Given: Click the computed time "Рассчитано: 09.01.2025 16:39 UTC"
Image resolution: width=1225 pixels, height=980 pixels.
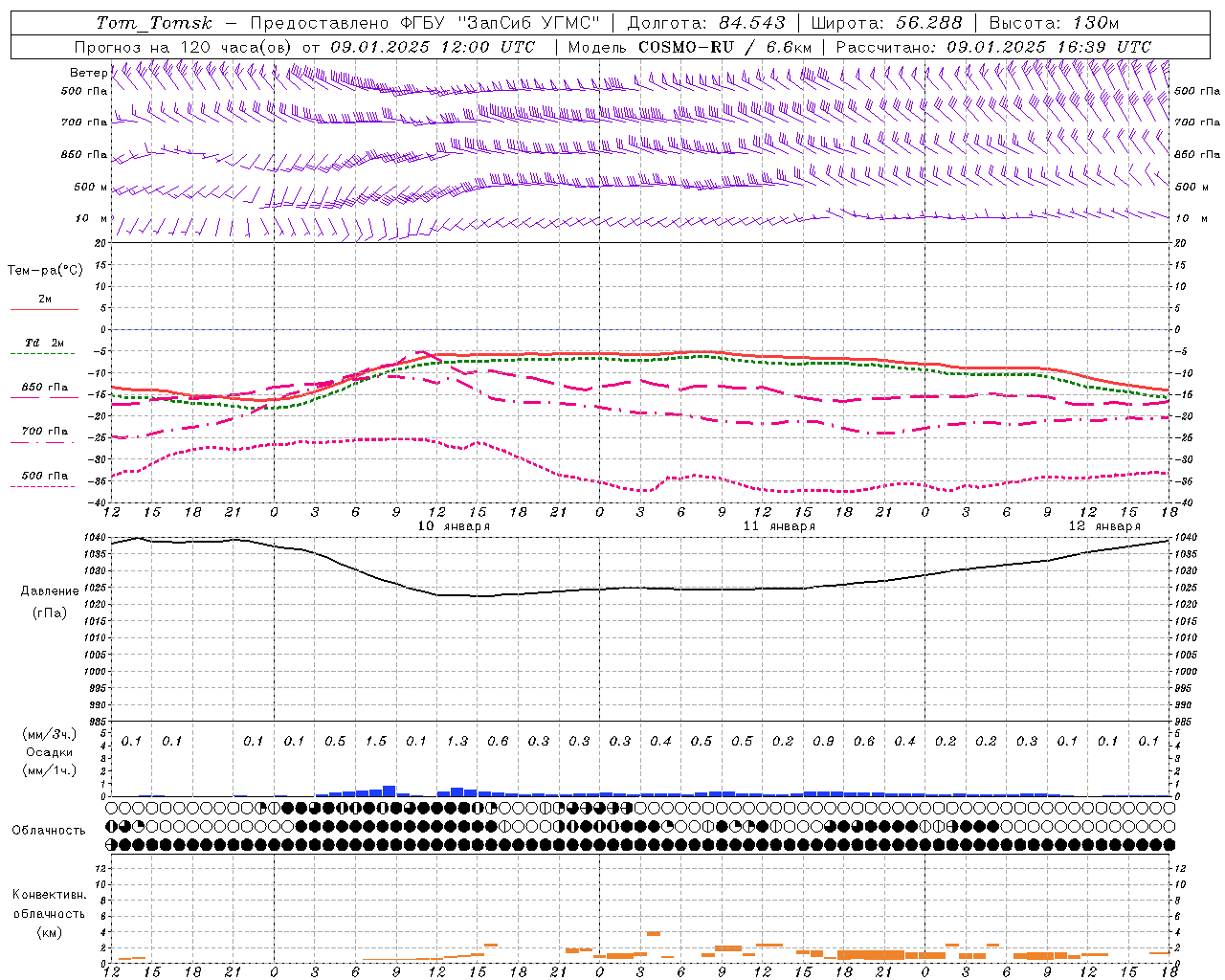Looking at the screenshot, I should point(993,47).
